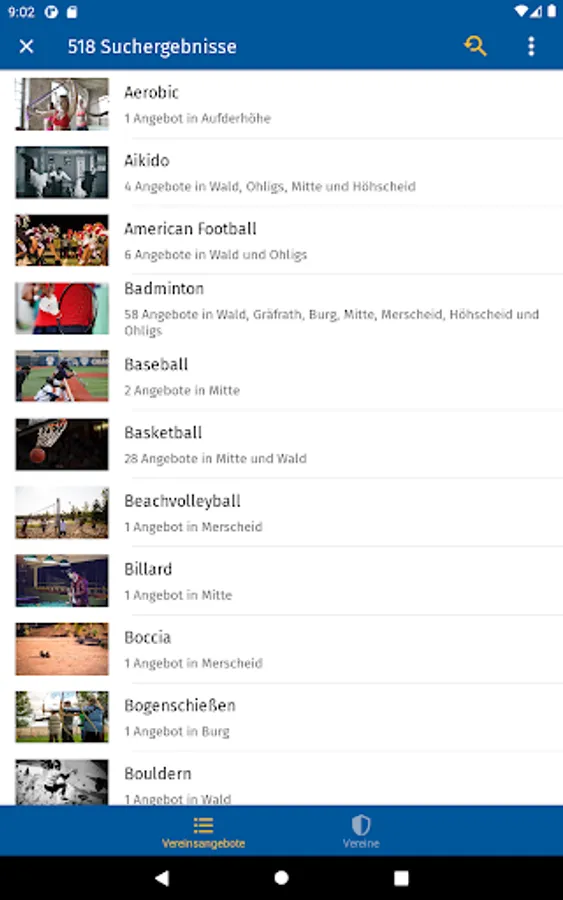Tap the Android recent apps square

click(x=401, y=878)
